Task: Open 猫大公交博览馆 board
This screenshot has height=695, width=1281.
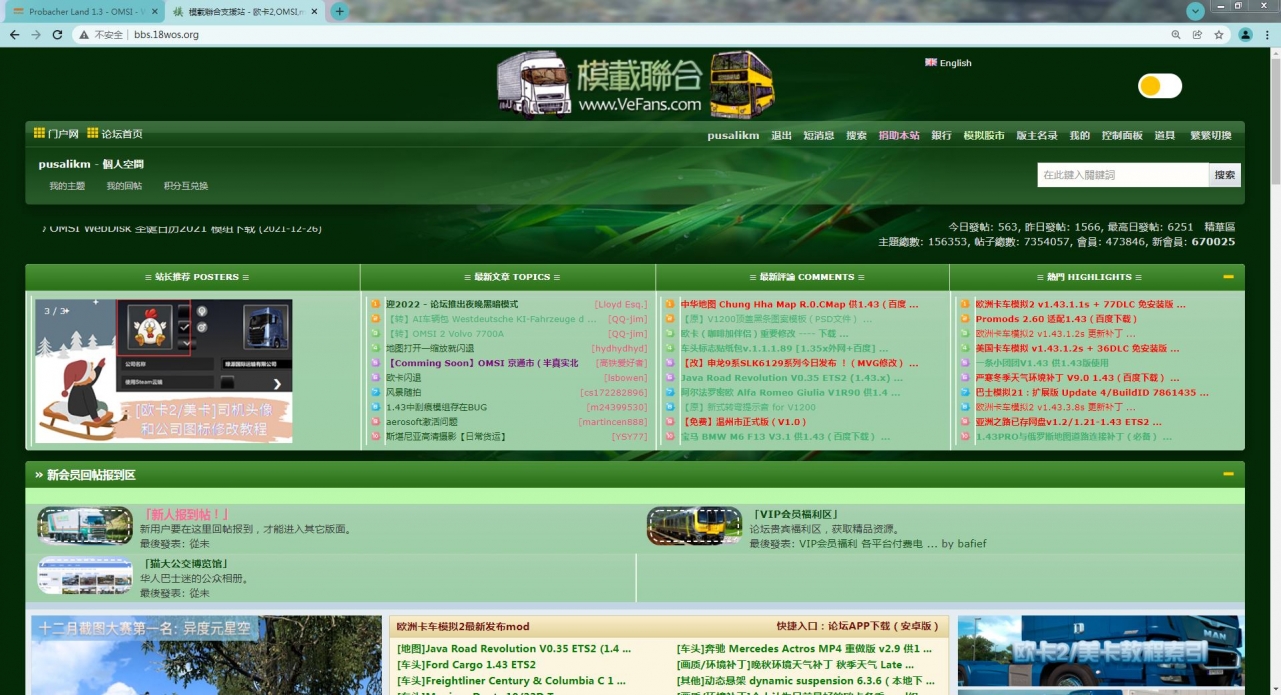Action: tap(184, 563)
